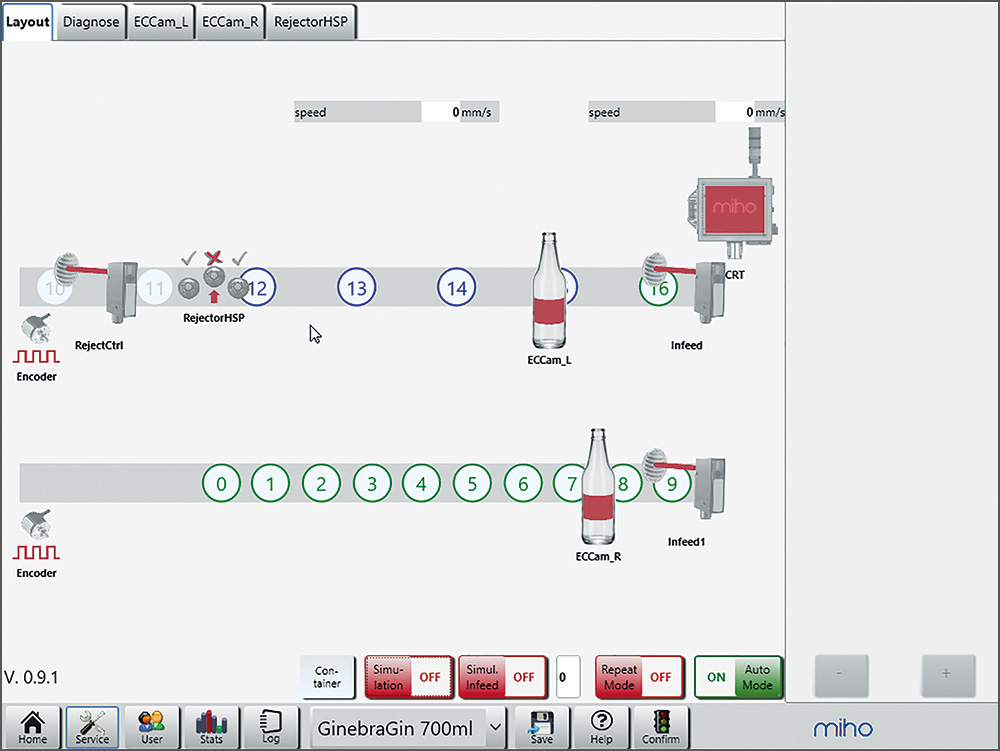The image size is (1000, 751).
Task: Open User management
Action: (151, 727)
